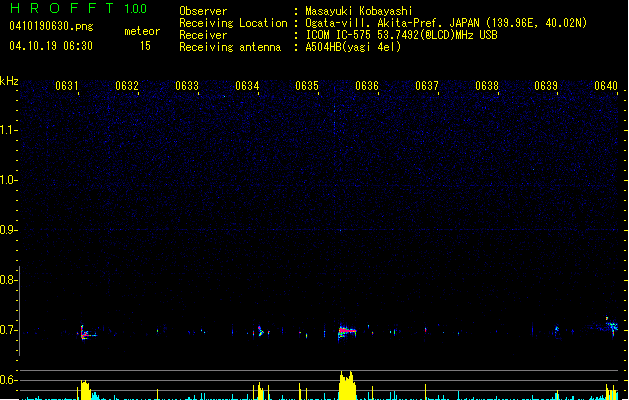Click the 0636 time marker
The image size is (629, 400).
(367, 86)
